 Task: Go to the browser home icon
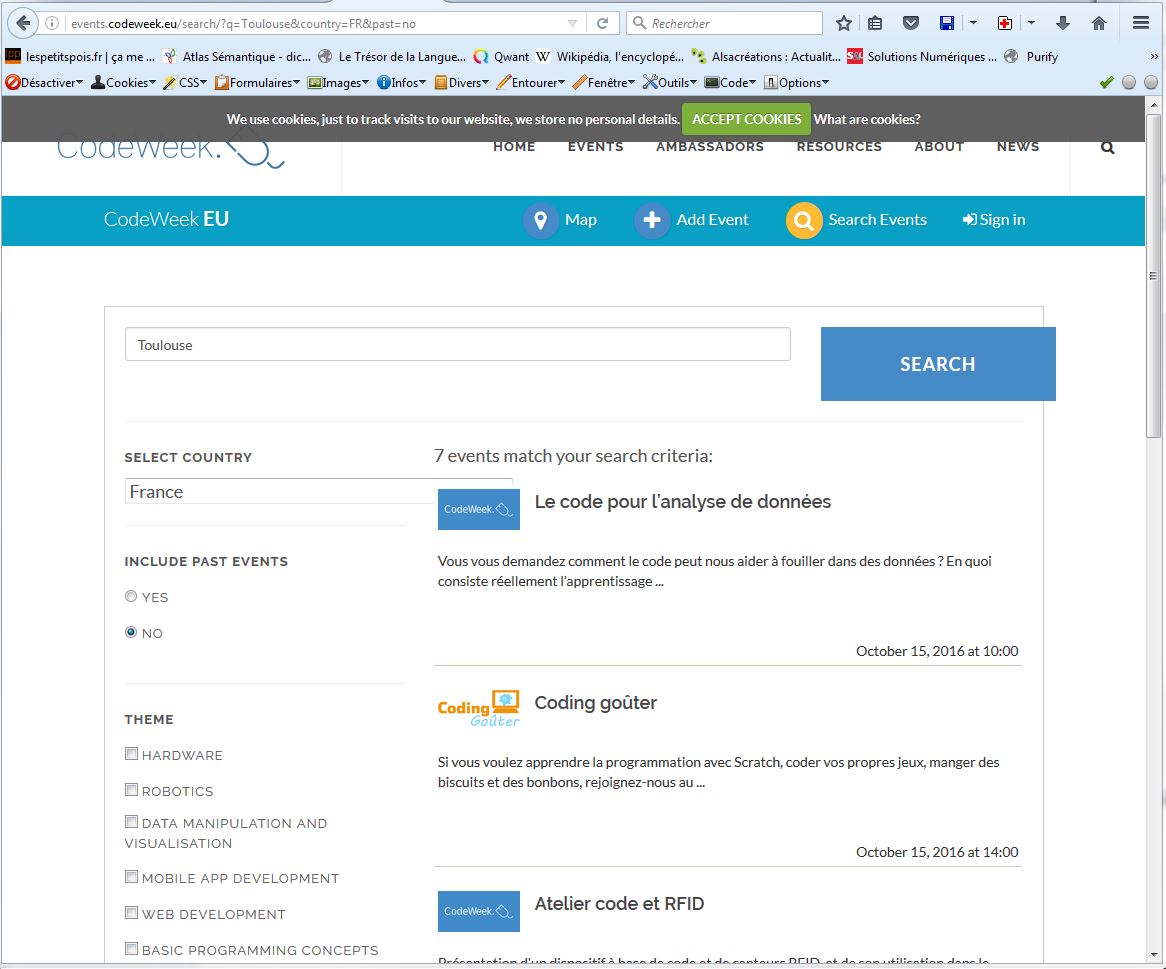pos(1098,23)
